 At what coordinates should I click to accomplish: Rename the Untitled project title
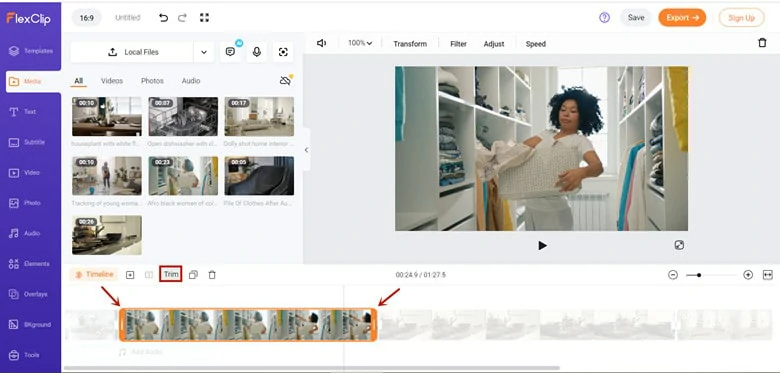pyautogui.click(x=128, y=18)
